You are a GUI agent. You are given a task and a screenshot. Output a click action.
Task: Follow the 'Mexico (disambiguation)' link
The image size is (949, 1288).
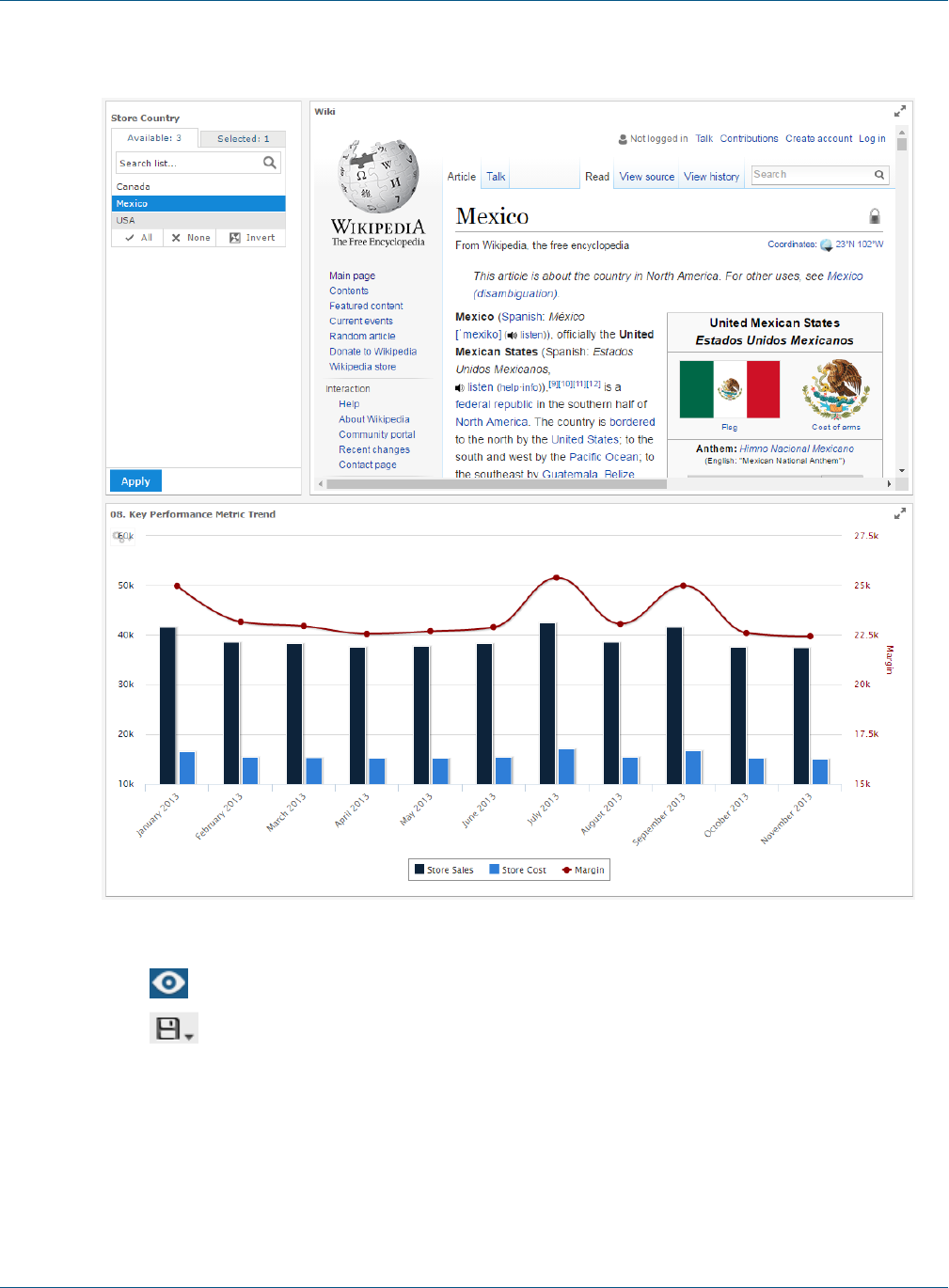(668, 285)
